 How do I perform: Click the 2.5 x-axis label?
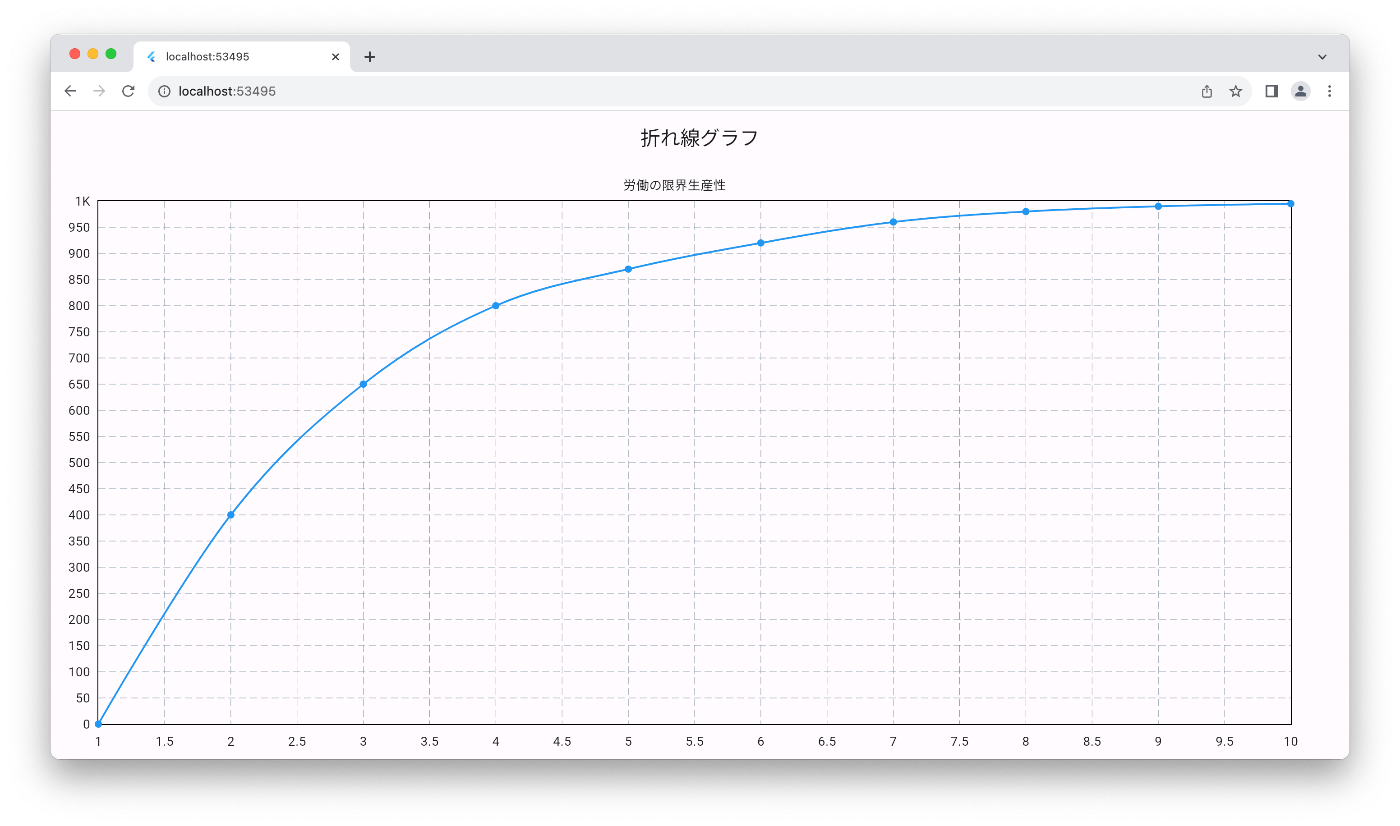(297, 742)
